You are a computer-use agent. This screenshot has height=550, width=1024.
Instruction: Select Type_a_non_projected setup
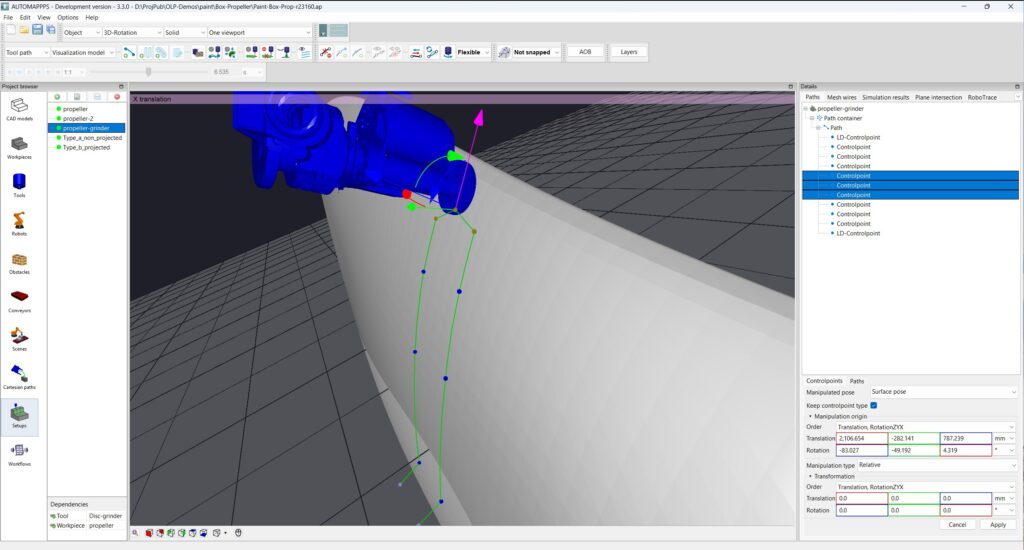[92, 138]
